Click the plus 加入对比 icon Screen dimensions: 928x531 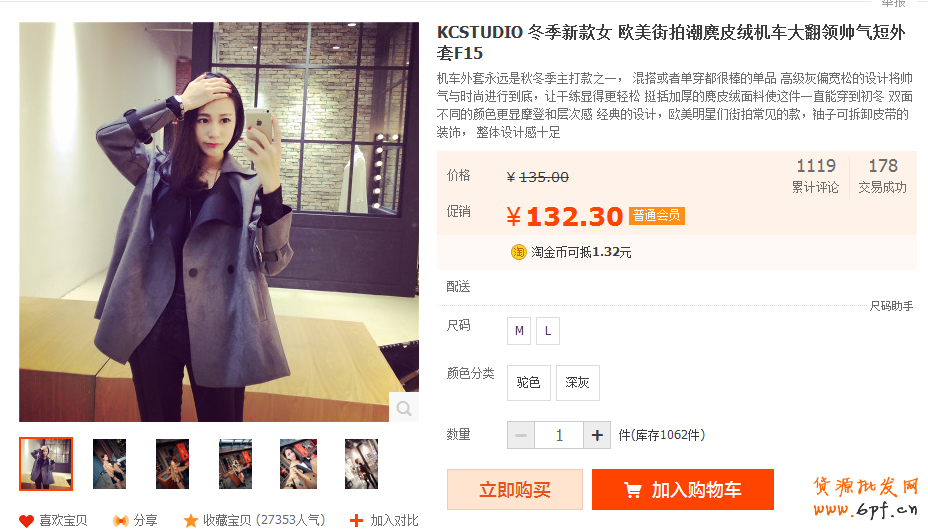(x=356, y=521)
